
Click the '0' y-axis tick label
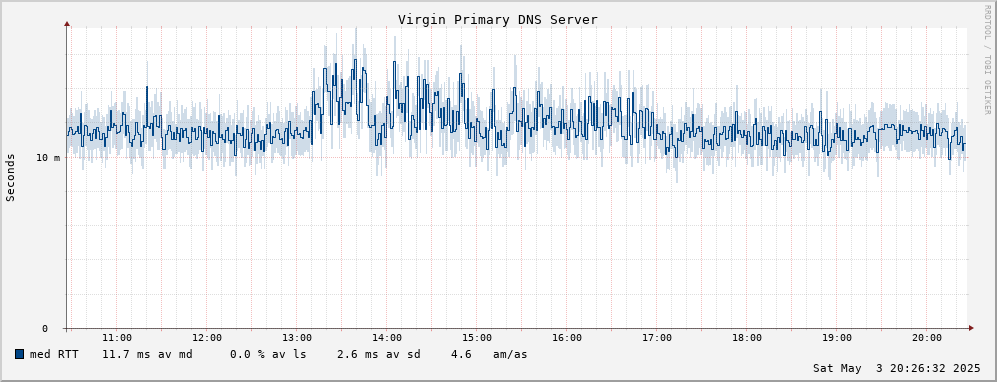click(x=45, y=329)
